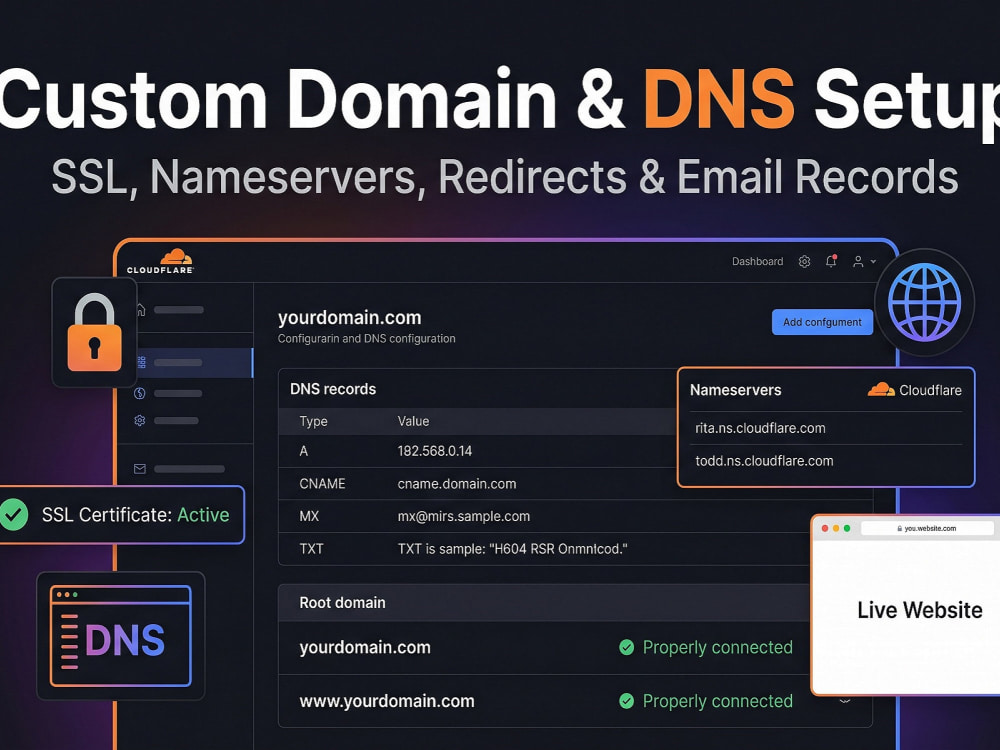
Task: Click the www.yourdomain.com row
Action: [x=575, y=701]
